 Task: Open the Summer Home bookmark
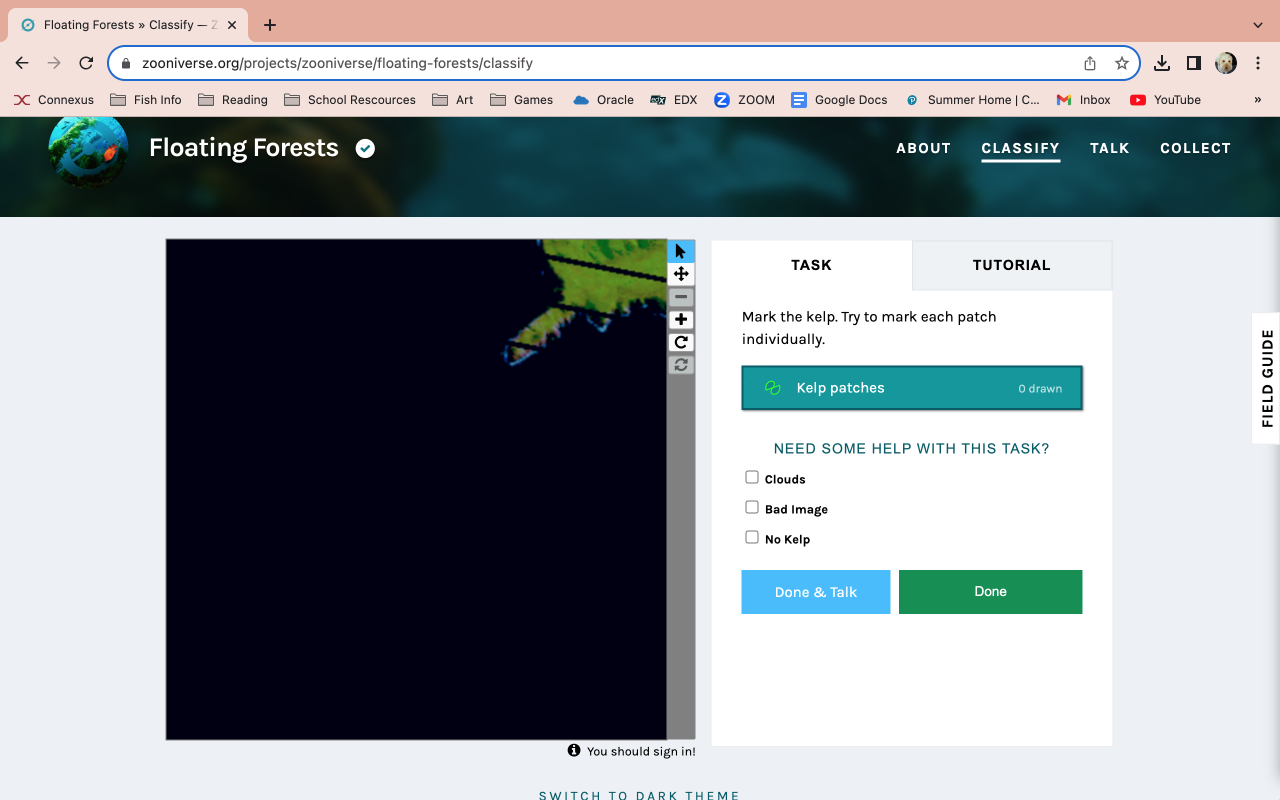(973, 100)
